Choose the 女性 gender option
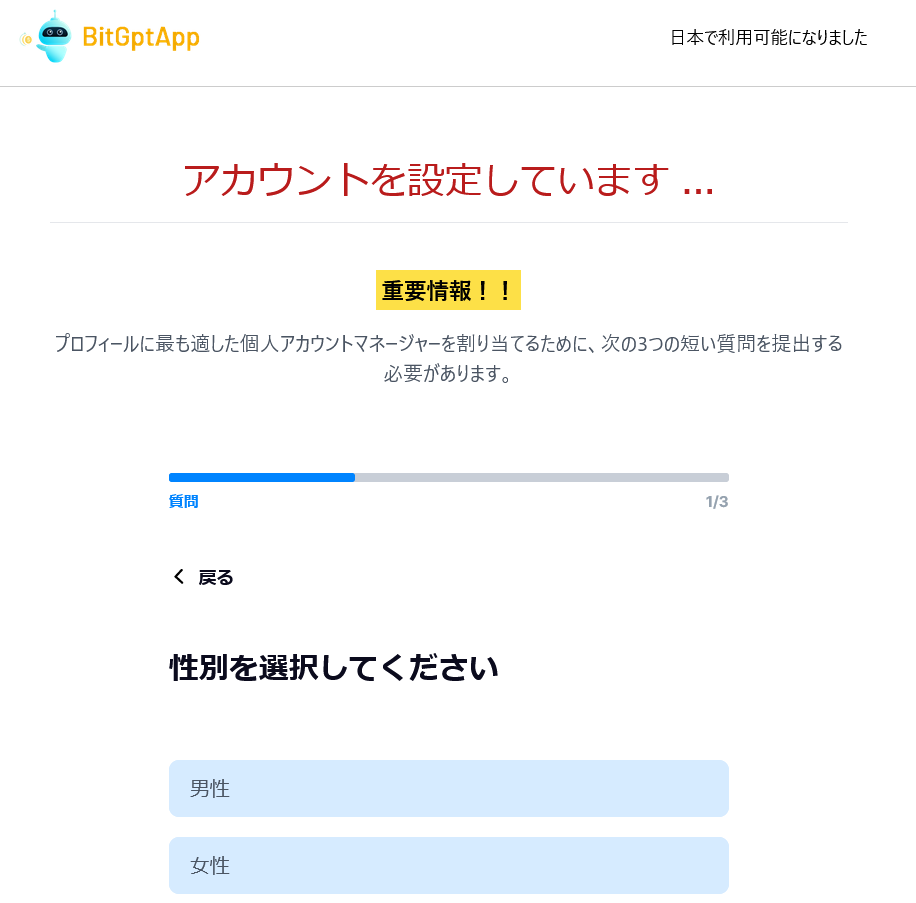This screenshot has height=903, width=916. point(448,865)
